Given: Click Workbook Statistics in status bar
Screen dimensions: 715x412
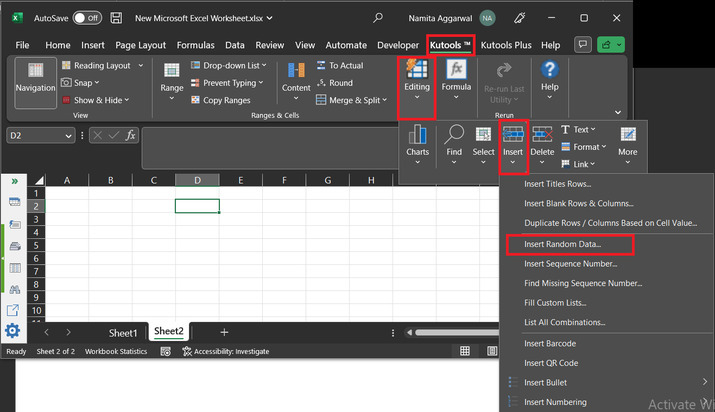Looking at the screenshot, I should click(118, 352).
